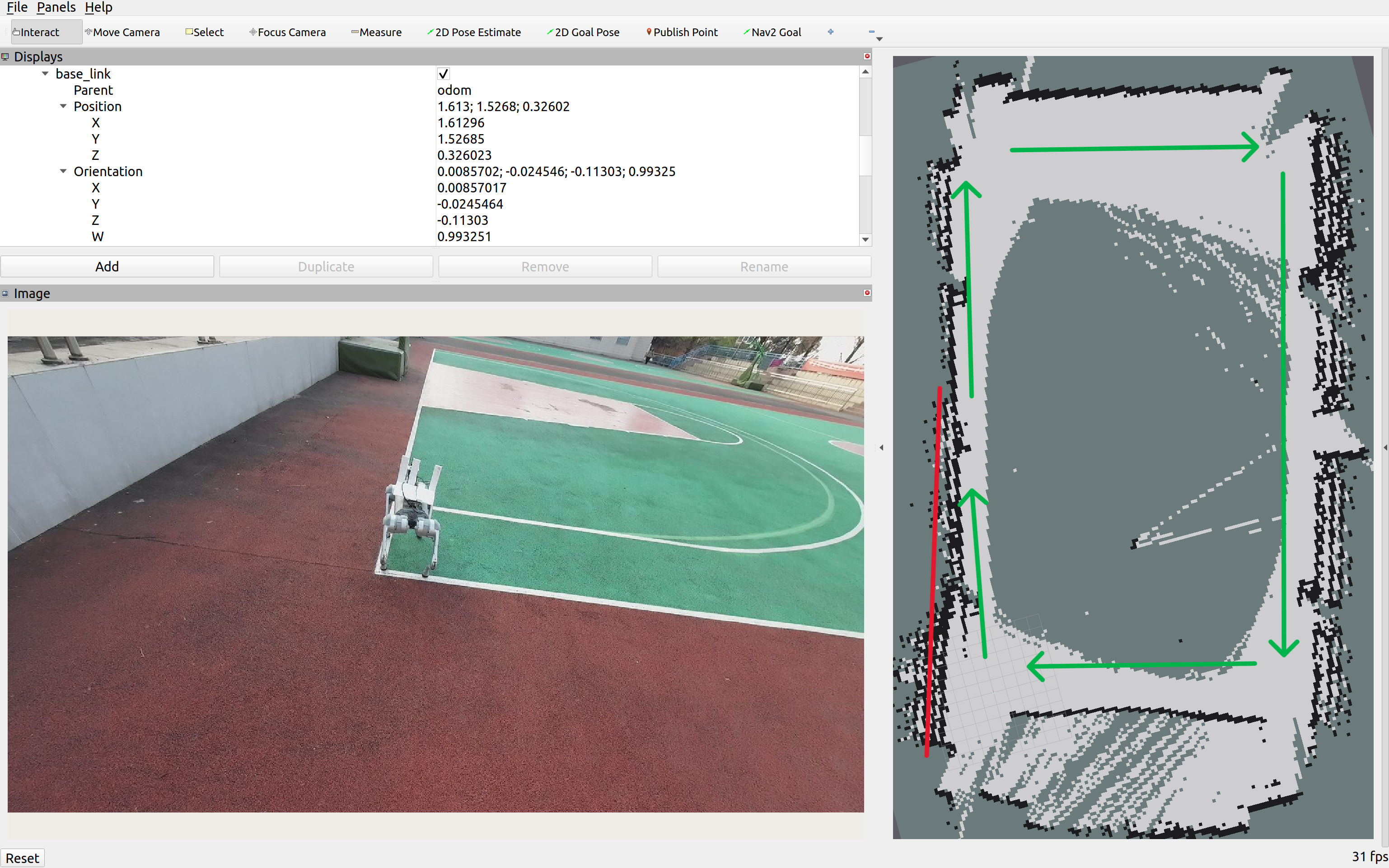Pick the Measure tool
Screen dimensions: 1389x868
376,32
